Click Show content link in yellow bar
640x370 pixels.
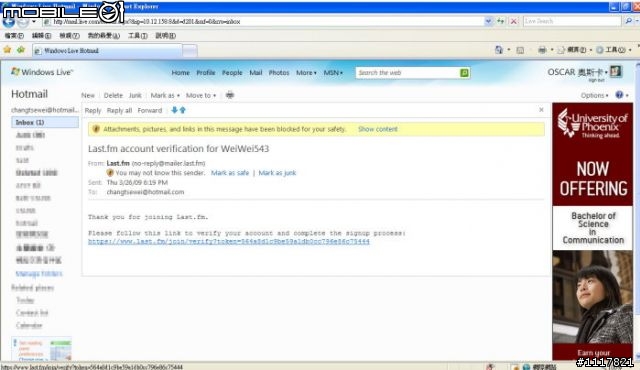pyautogui.click(x=378, y=129)
